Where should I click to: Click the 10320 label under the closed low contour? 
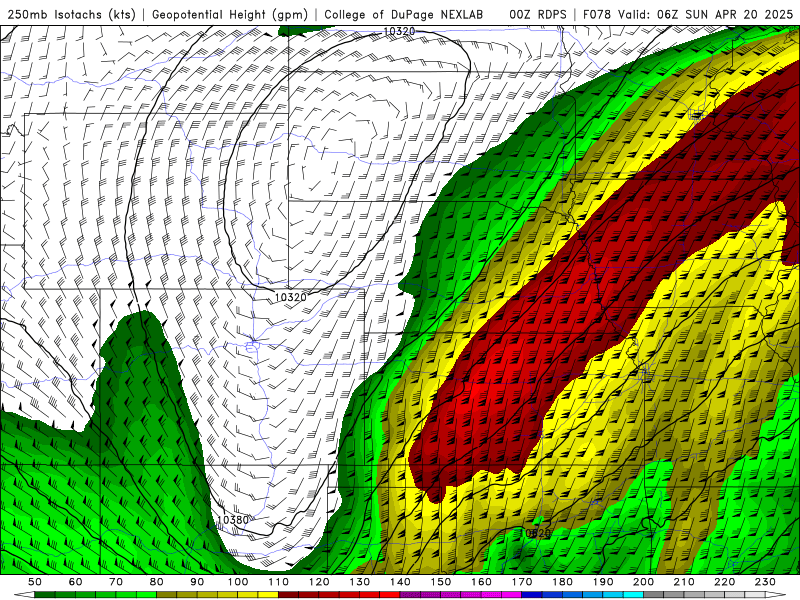(x=290, y=297)
